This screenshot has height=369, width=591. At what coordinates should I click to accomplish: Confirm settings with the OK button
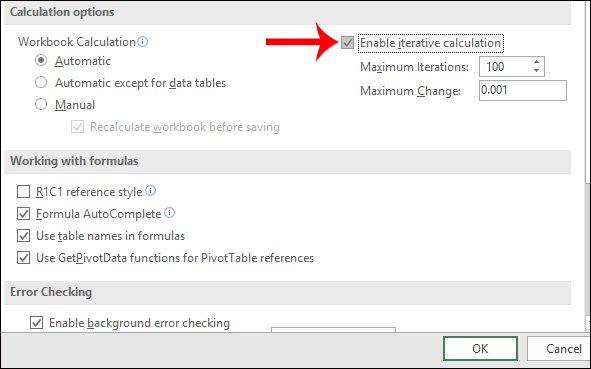480,349
